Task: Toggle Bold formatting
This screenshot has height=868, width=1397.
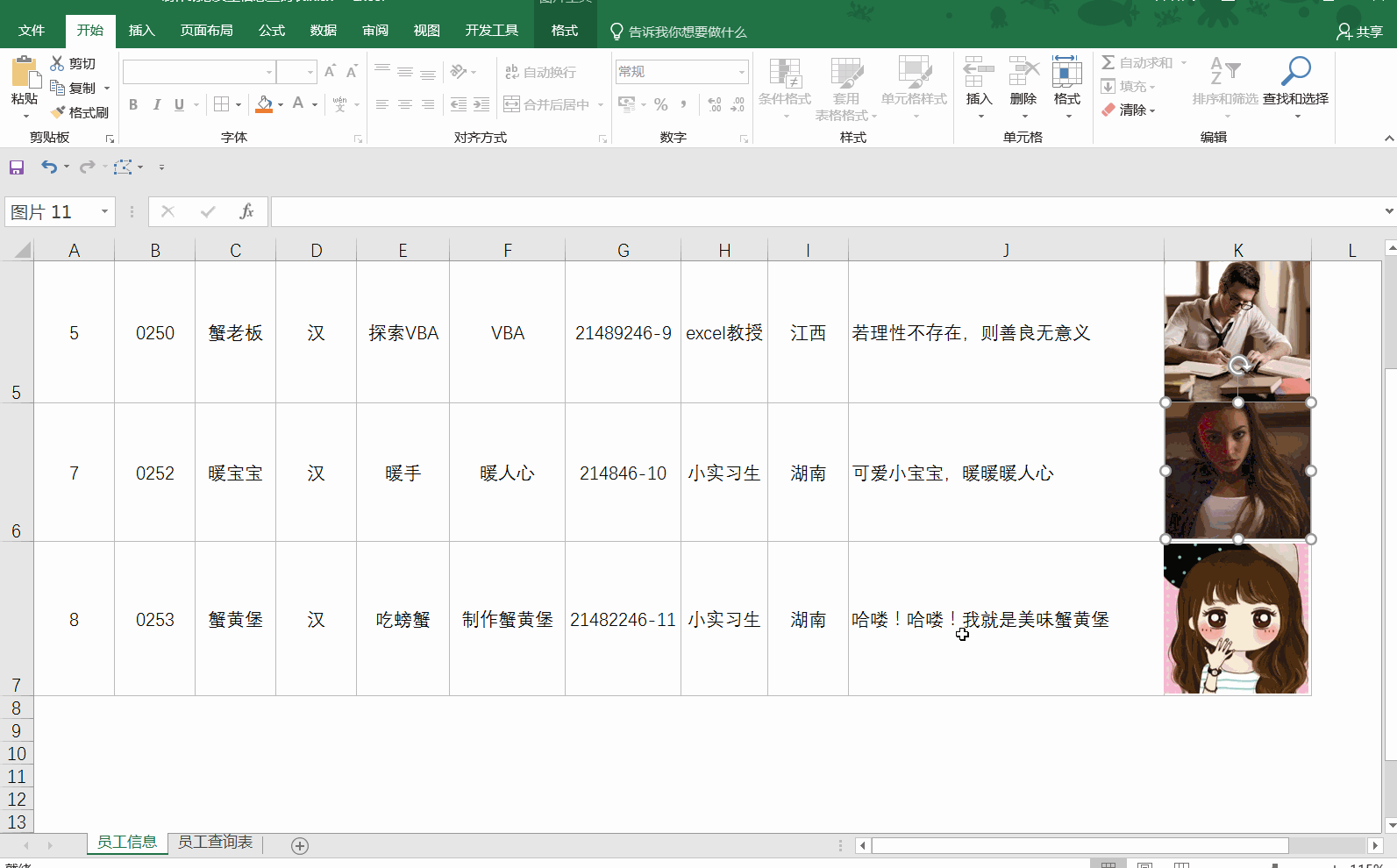Action: pyautogui.click(x=133, y=104)
